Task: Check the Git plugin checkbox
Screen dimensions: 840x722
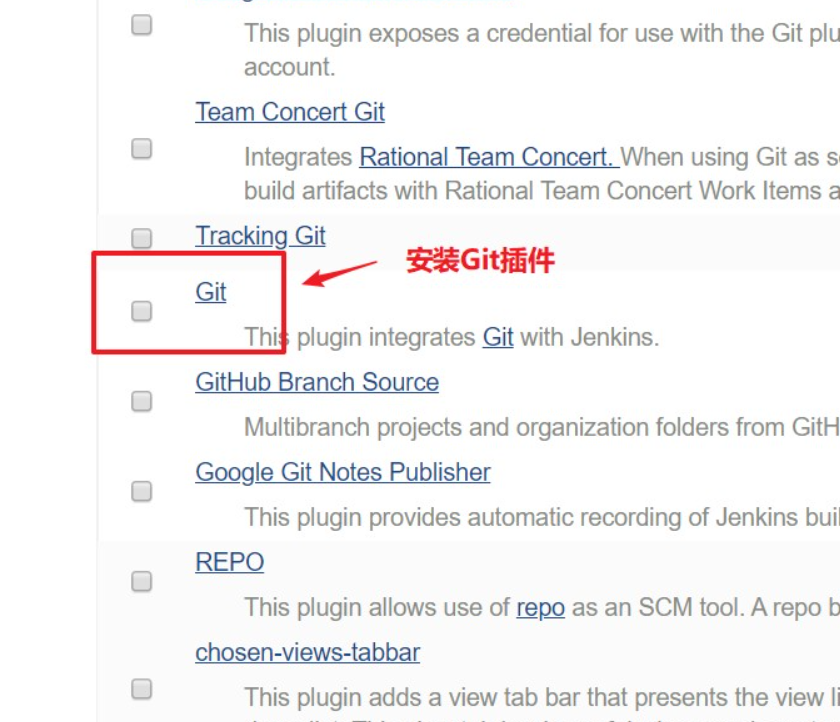Action: [x=141, y=311]
